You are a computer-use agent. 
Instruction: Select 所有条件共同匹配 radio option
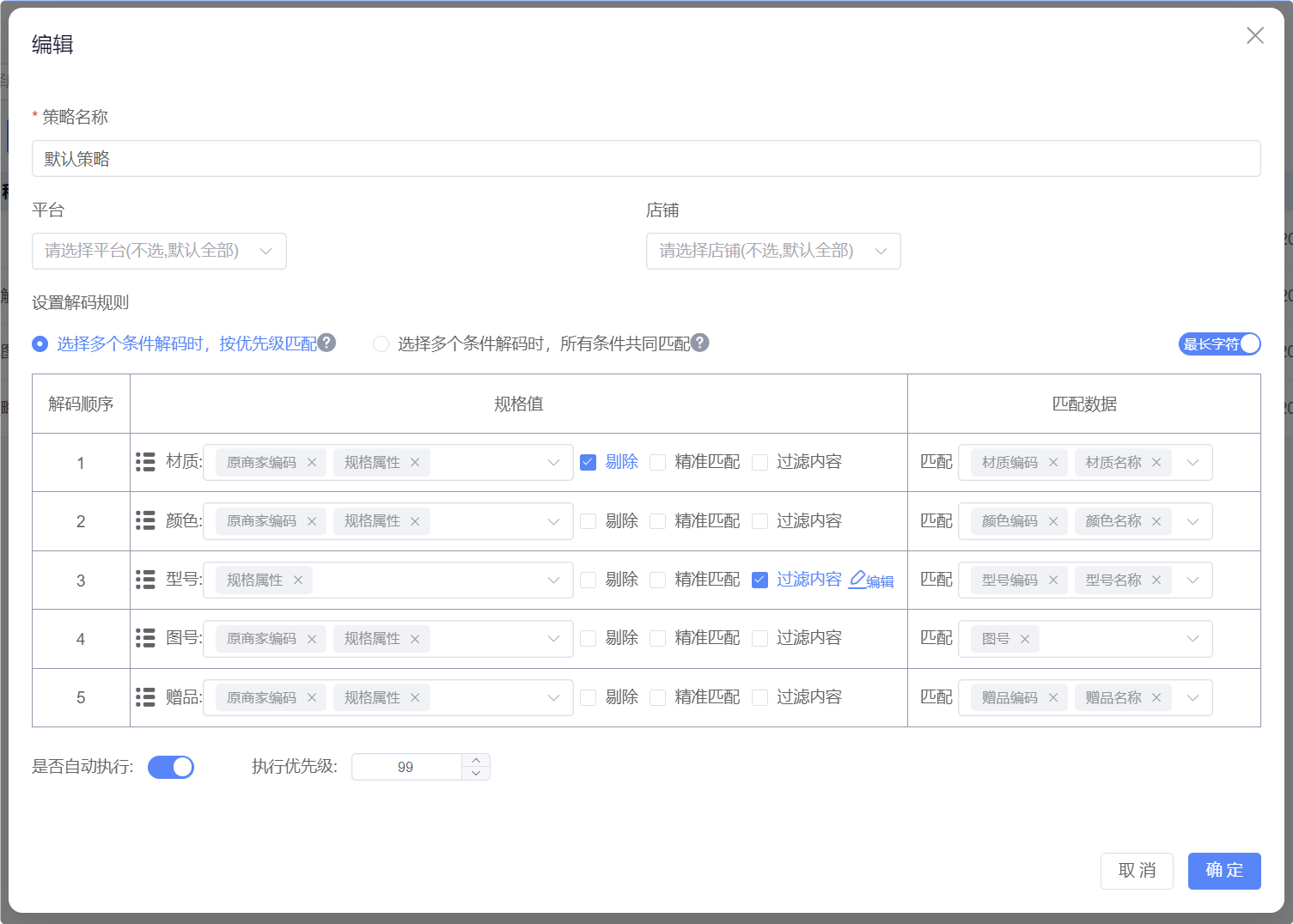click(x=381, y=343)
